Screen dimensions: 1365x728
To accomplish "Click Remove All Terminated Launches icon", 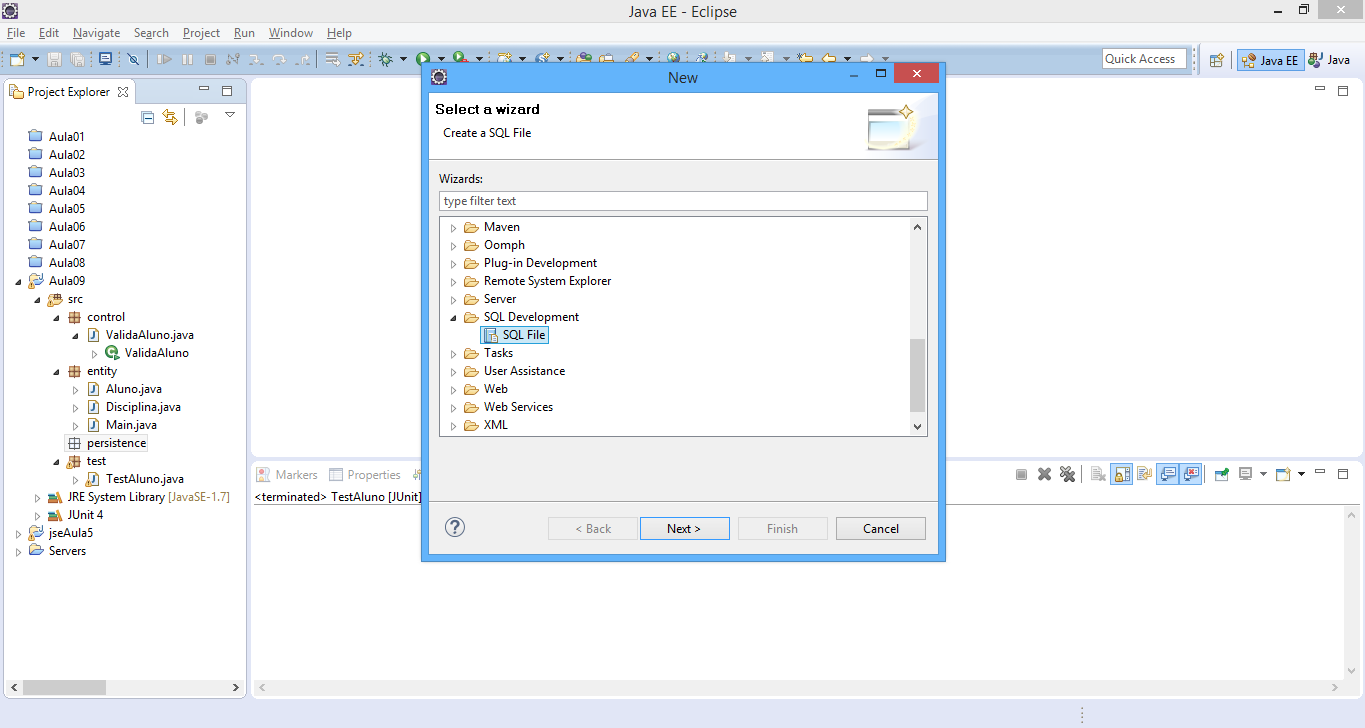I will pos(1067,474).
